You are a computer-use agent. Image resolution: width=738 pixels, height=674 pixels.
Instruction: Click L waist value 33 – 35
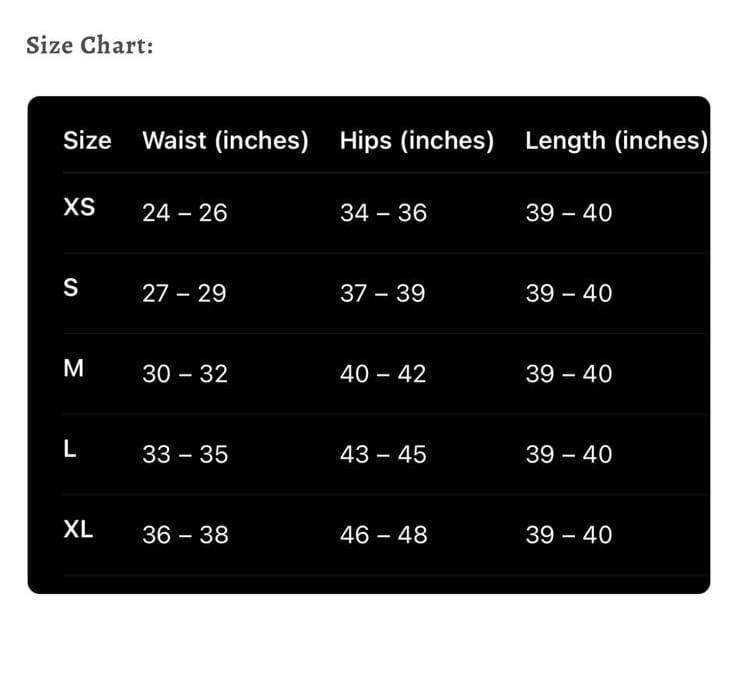[x=185, y=455]
